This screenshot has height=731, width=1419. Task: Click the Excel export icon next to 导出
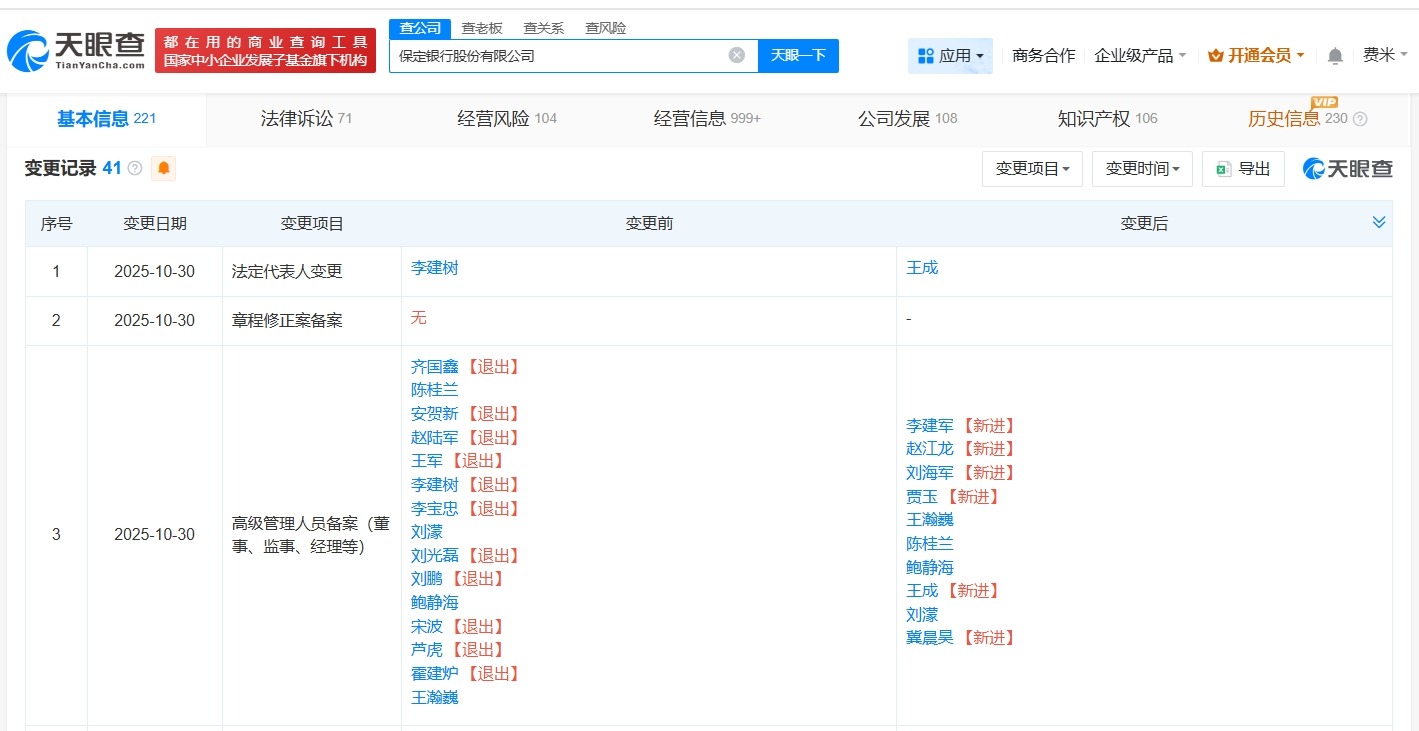click(1222, 168)
